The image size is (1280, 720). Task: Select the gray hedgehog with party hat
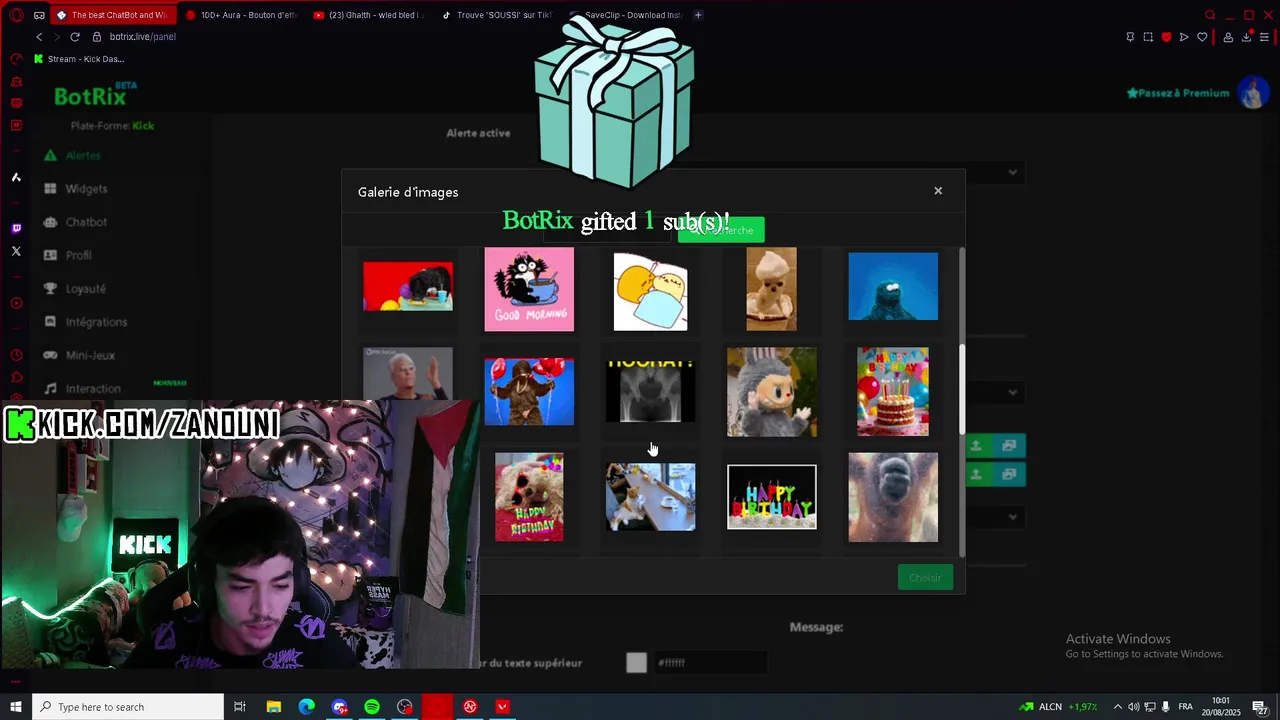(771, 392)
